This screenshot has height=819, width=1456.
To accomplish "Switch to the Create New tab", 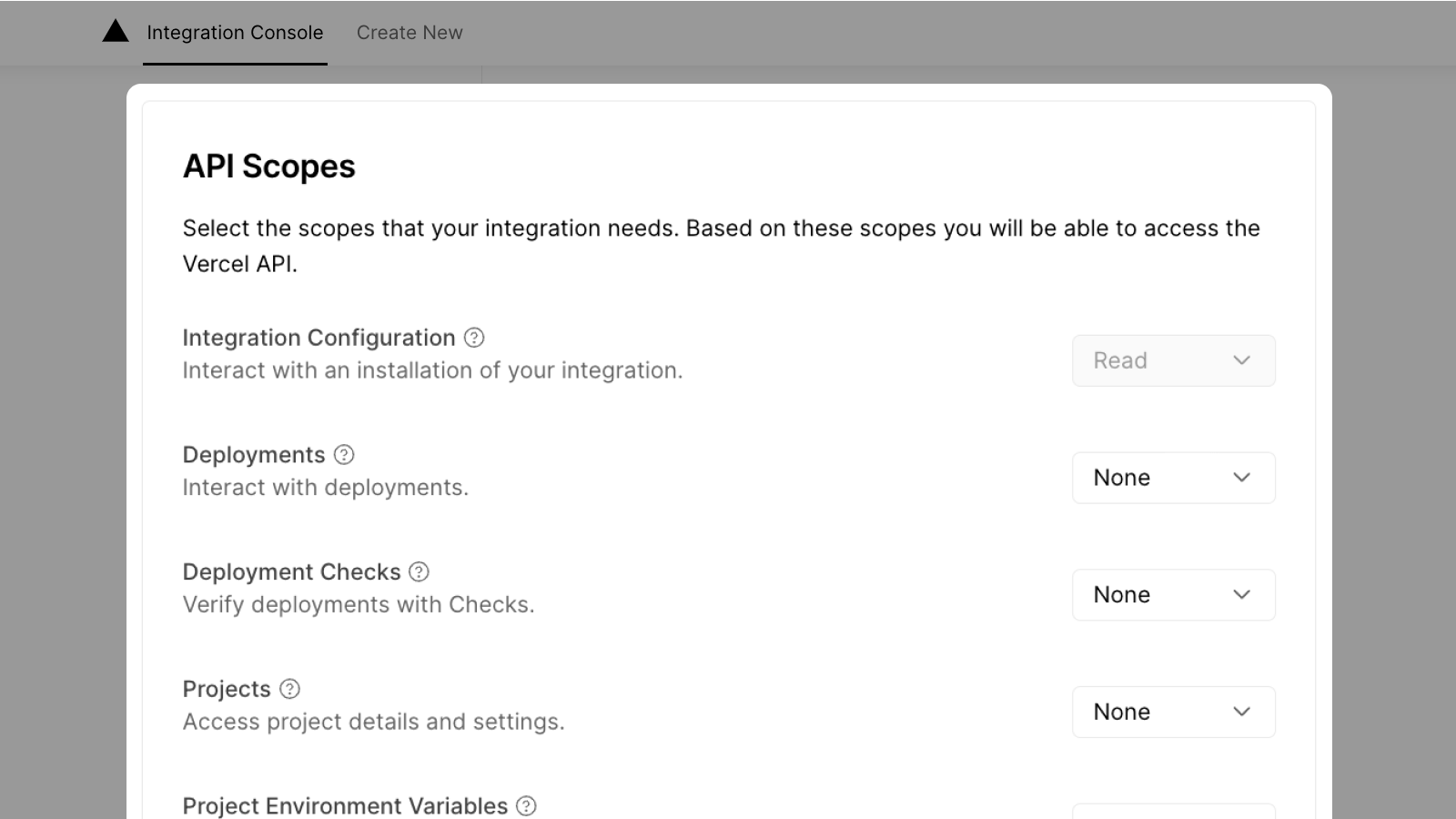I will [409, 32].
